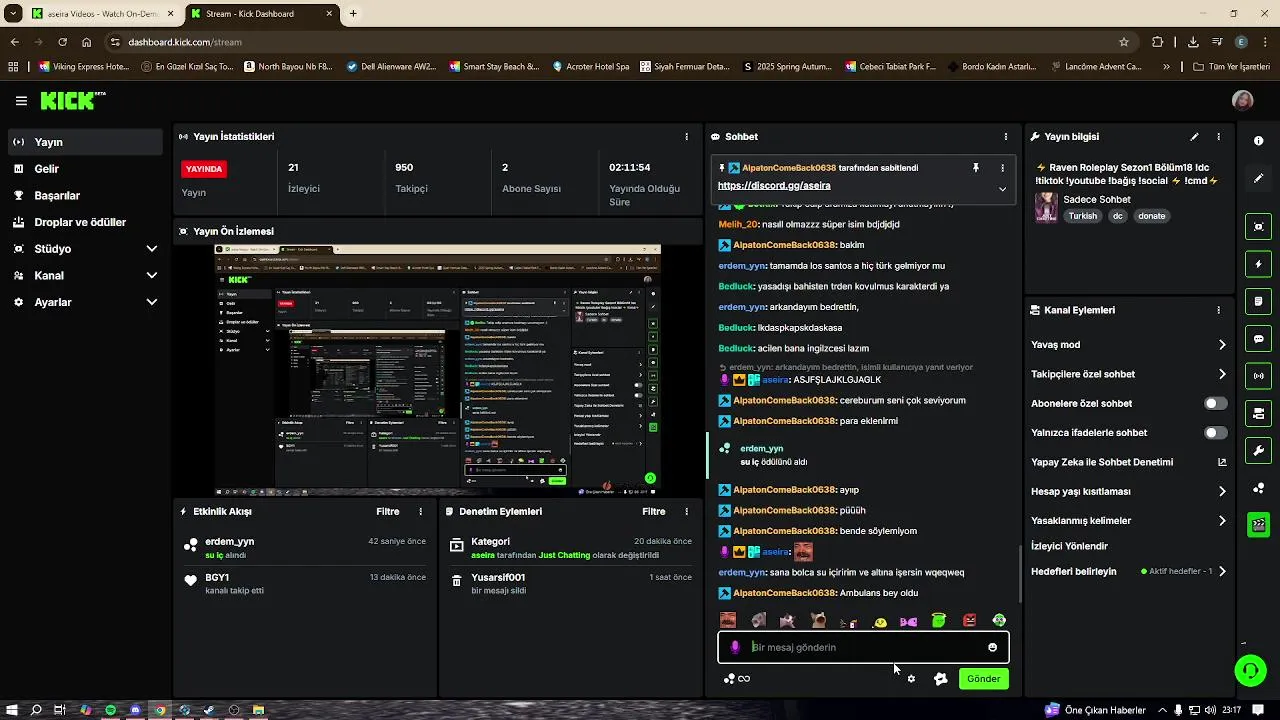This screenshot has width=1280, height=720.
Task: Select the angry red emote above chat input
Action: [969, 621]
